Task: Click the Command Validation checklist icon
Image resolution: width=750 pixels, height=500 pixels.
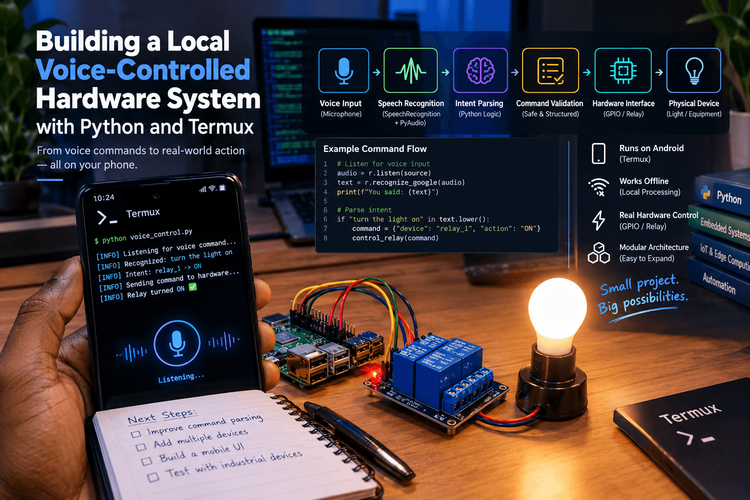Action: [550, 70]
